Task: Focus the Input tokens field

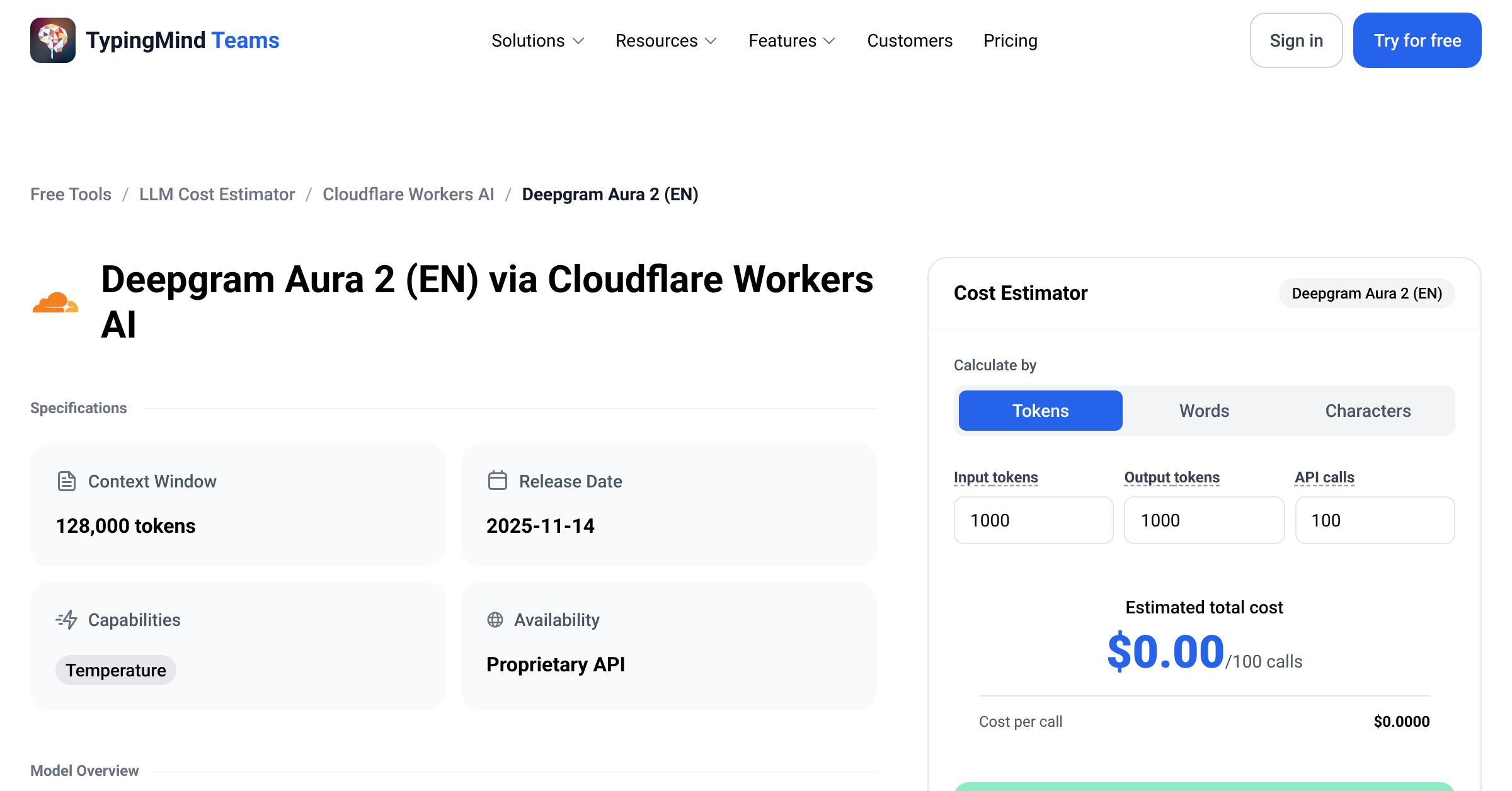Action: 1034,520
